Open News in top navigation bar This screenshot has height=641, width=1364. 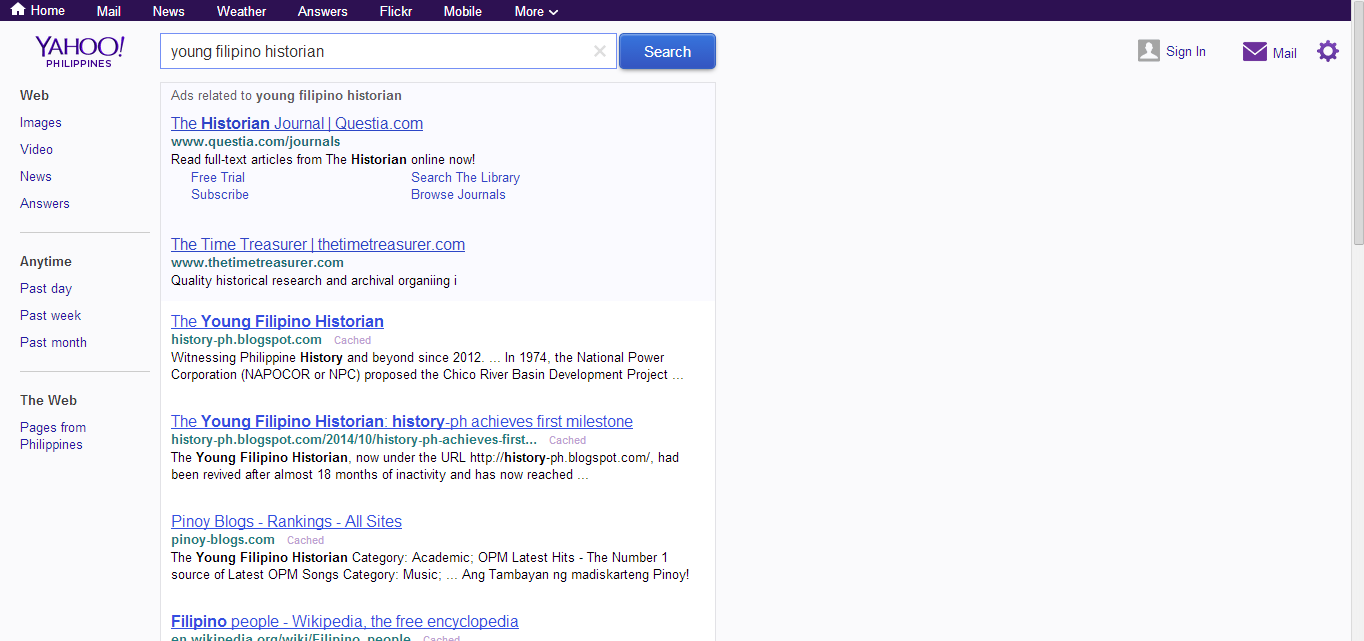(168, 11)
